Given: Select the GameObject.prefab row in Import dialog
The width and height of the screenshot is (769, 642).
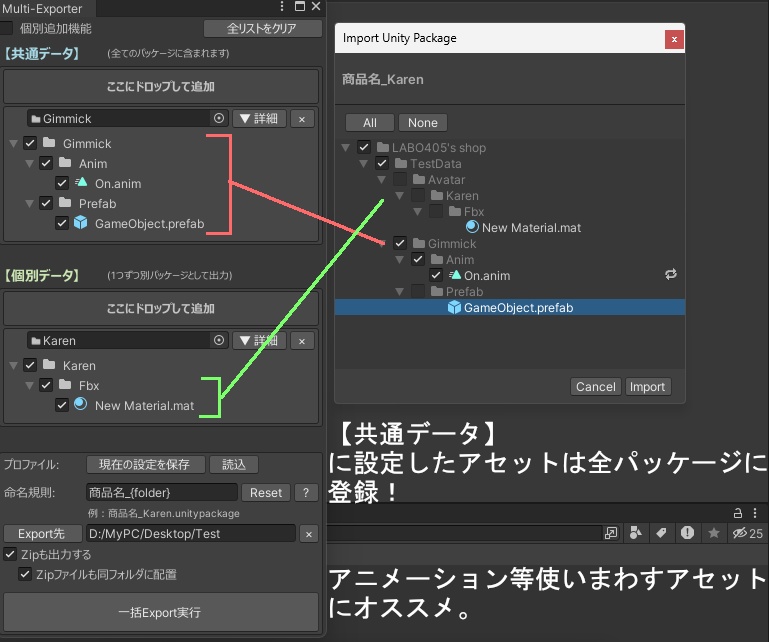Looking at the screenshot, I should click(x=510, y=308).
